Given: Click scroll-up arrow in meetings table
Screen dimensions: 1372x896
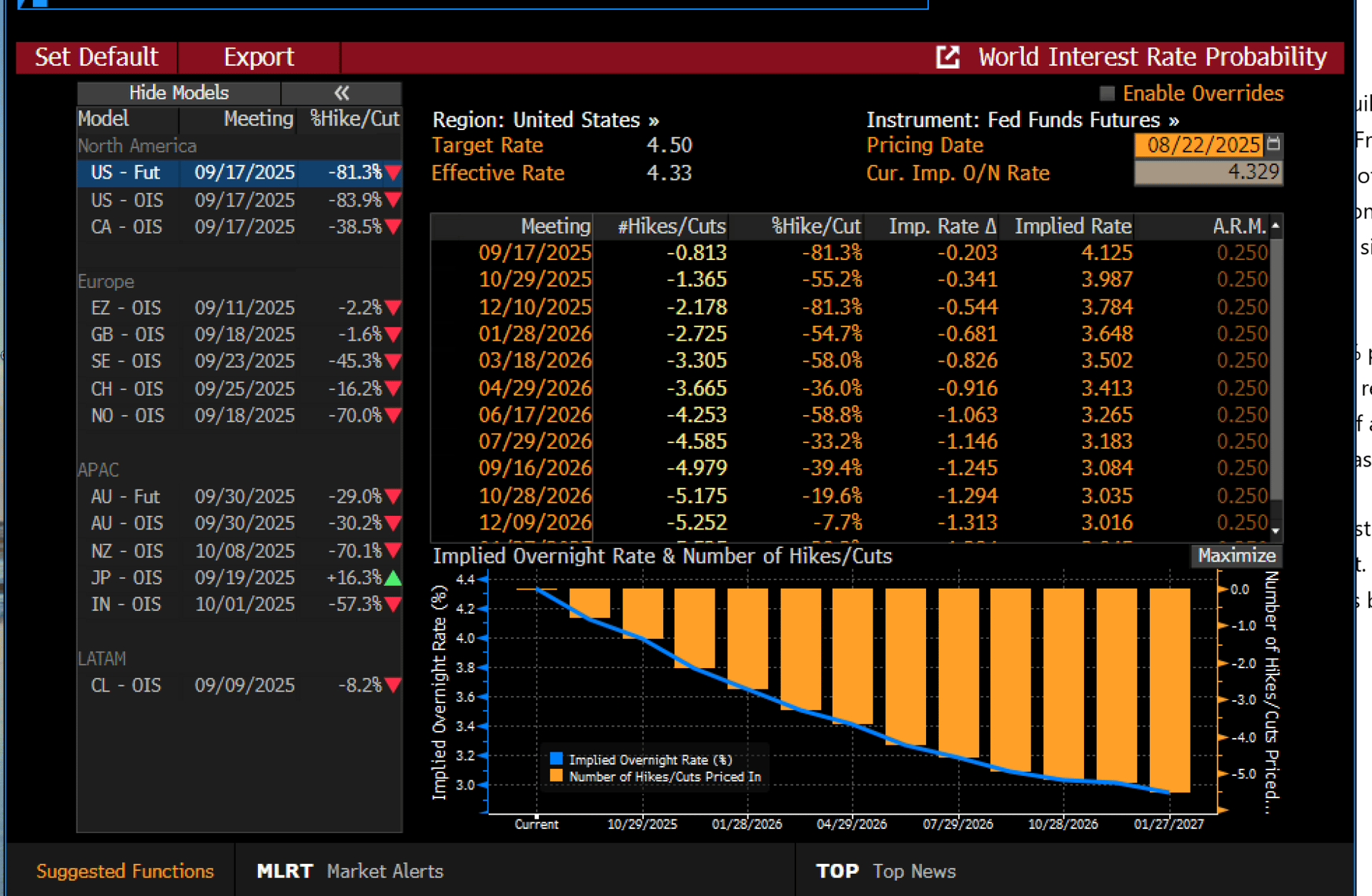Looking at the screenshot, I should (1276, 226).
